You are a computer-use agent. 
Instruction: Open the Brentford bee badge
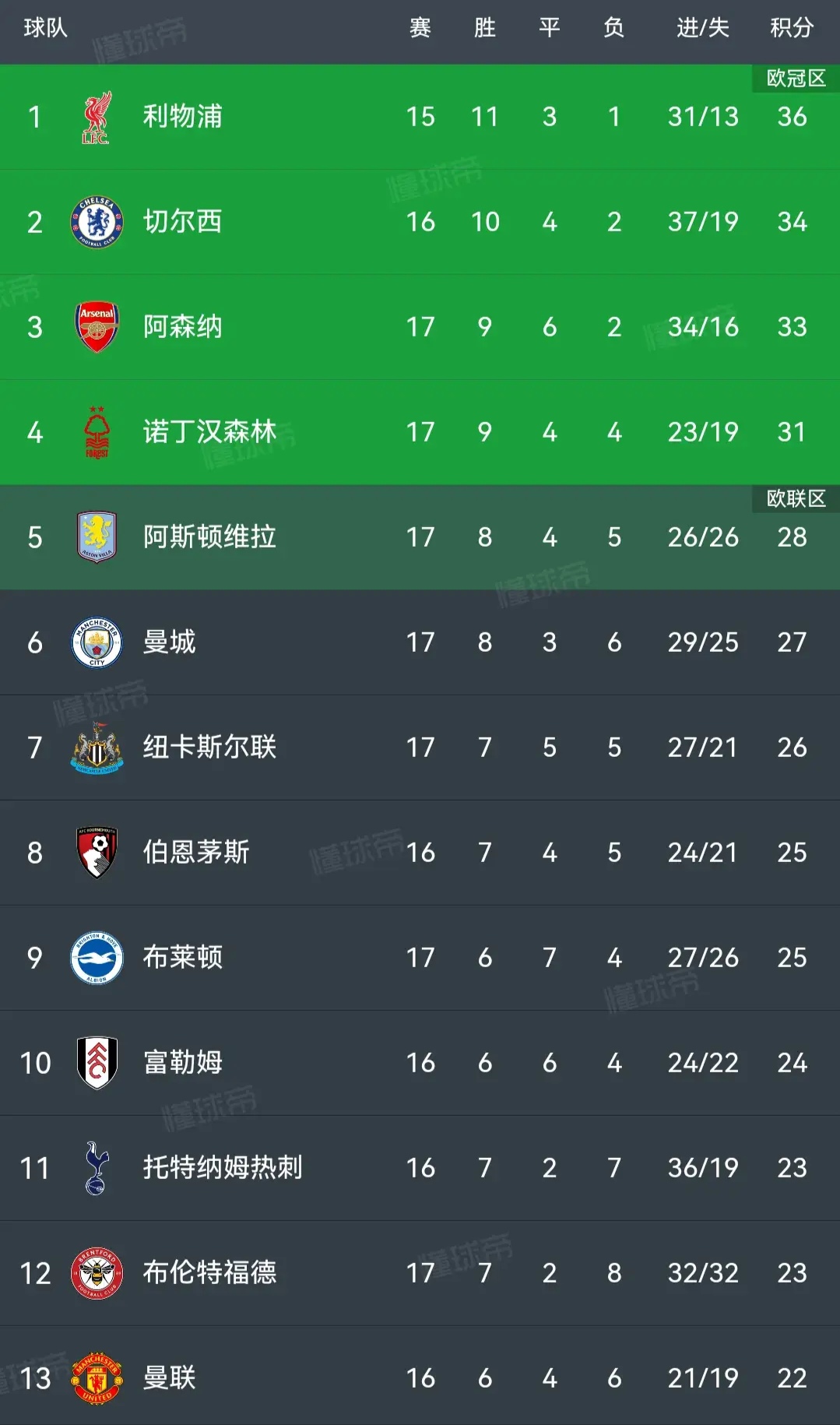97,1273
